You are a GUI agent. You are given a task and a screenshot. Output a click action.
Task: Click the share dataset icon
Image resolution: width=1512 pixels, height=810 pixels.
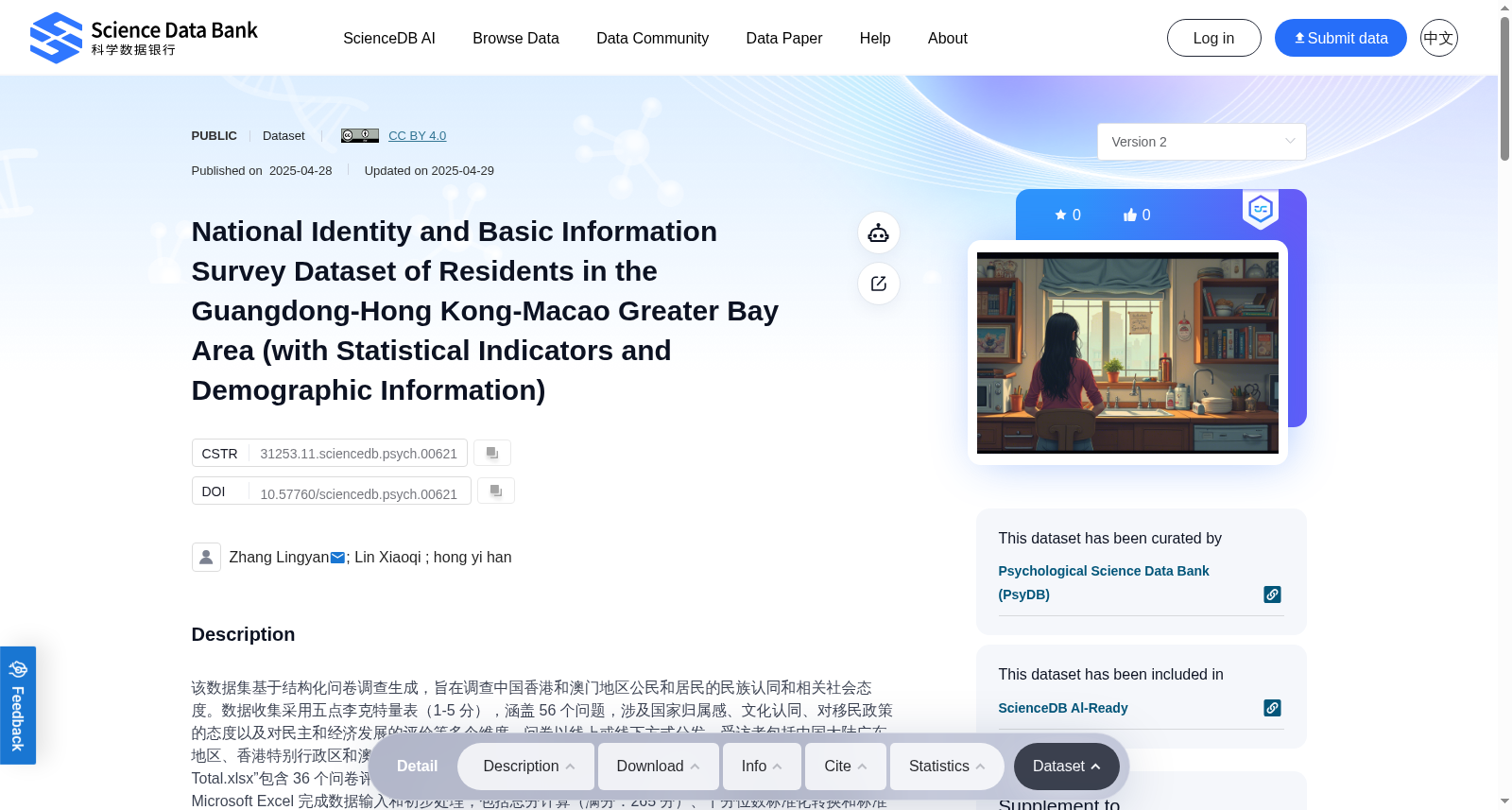(879, 284)
